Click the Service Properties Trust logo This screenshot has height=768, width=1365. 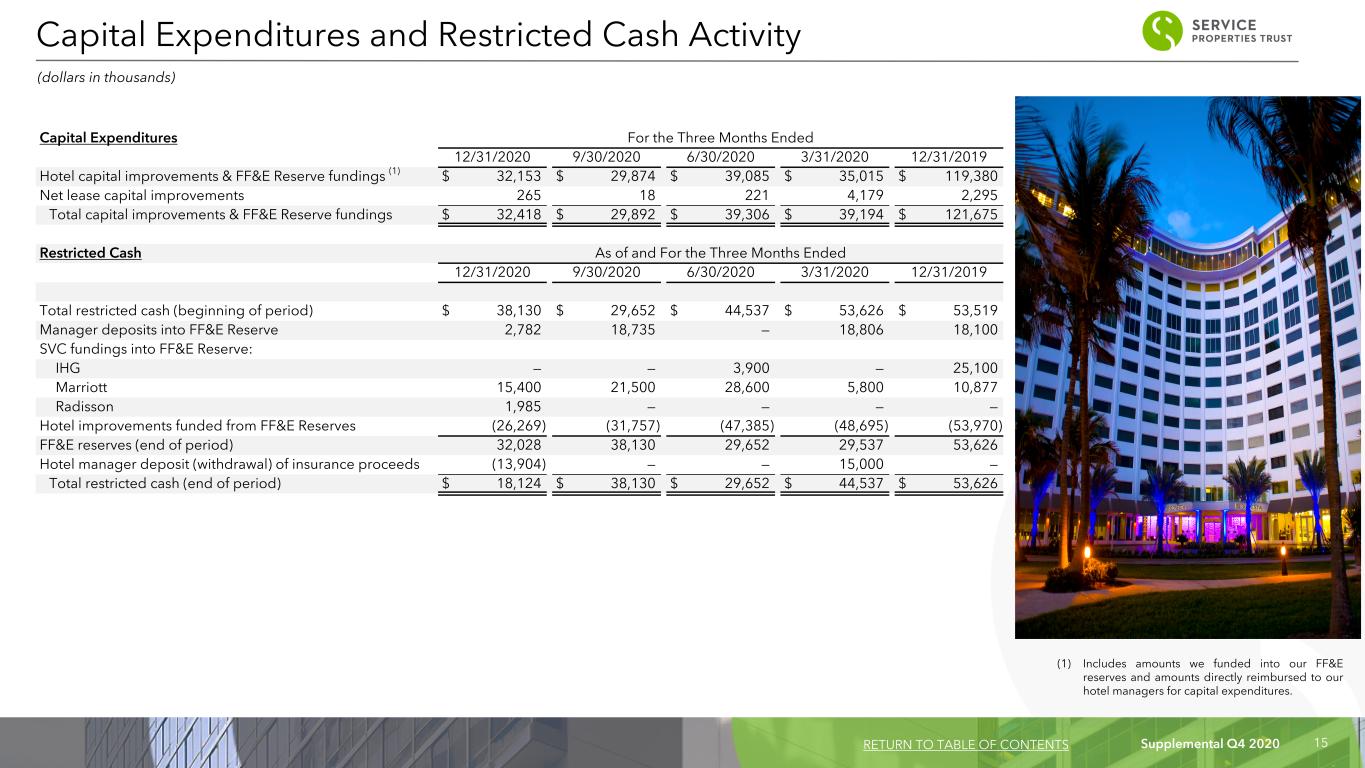tap(1217, 31)
